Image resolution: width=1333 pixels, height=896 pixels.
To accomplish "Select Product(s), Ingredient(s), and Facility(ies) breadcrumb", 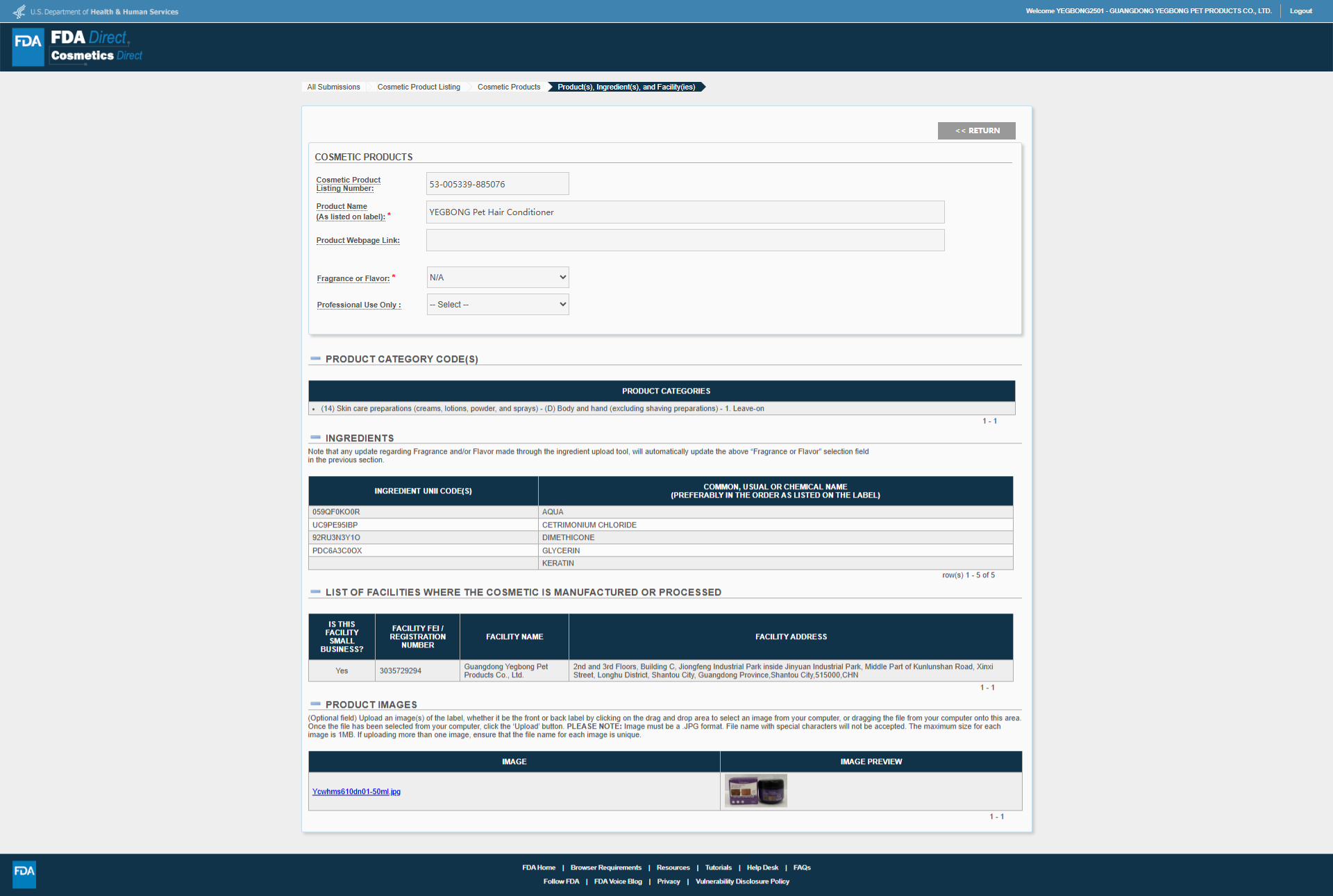I will (x=626, y=87).
